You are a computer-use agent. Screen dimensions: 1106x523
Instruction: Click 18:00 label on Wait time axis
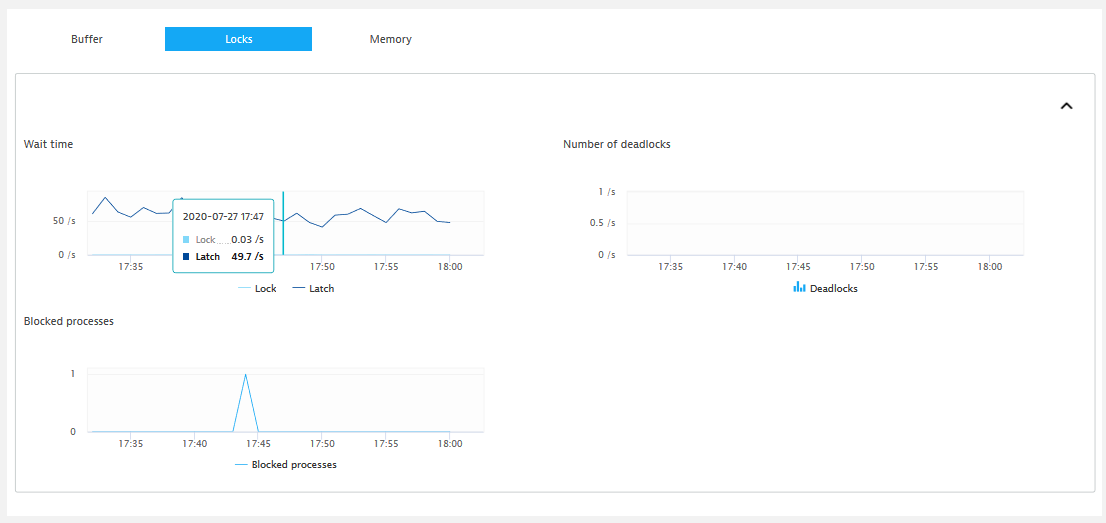[x=448, y=267]
